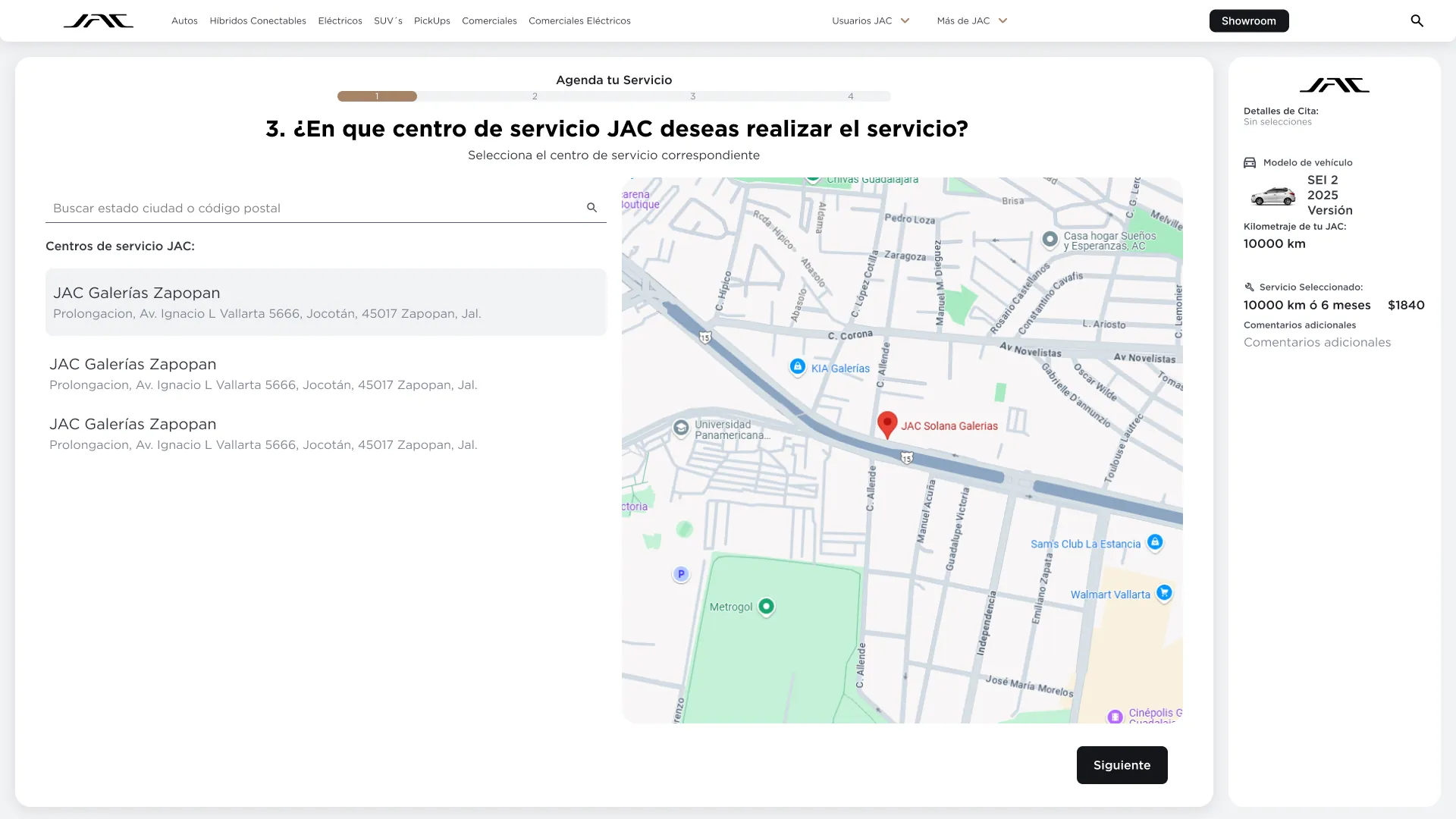
Task: Open the Comerciales menu
Action: pos(489,20)
